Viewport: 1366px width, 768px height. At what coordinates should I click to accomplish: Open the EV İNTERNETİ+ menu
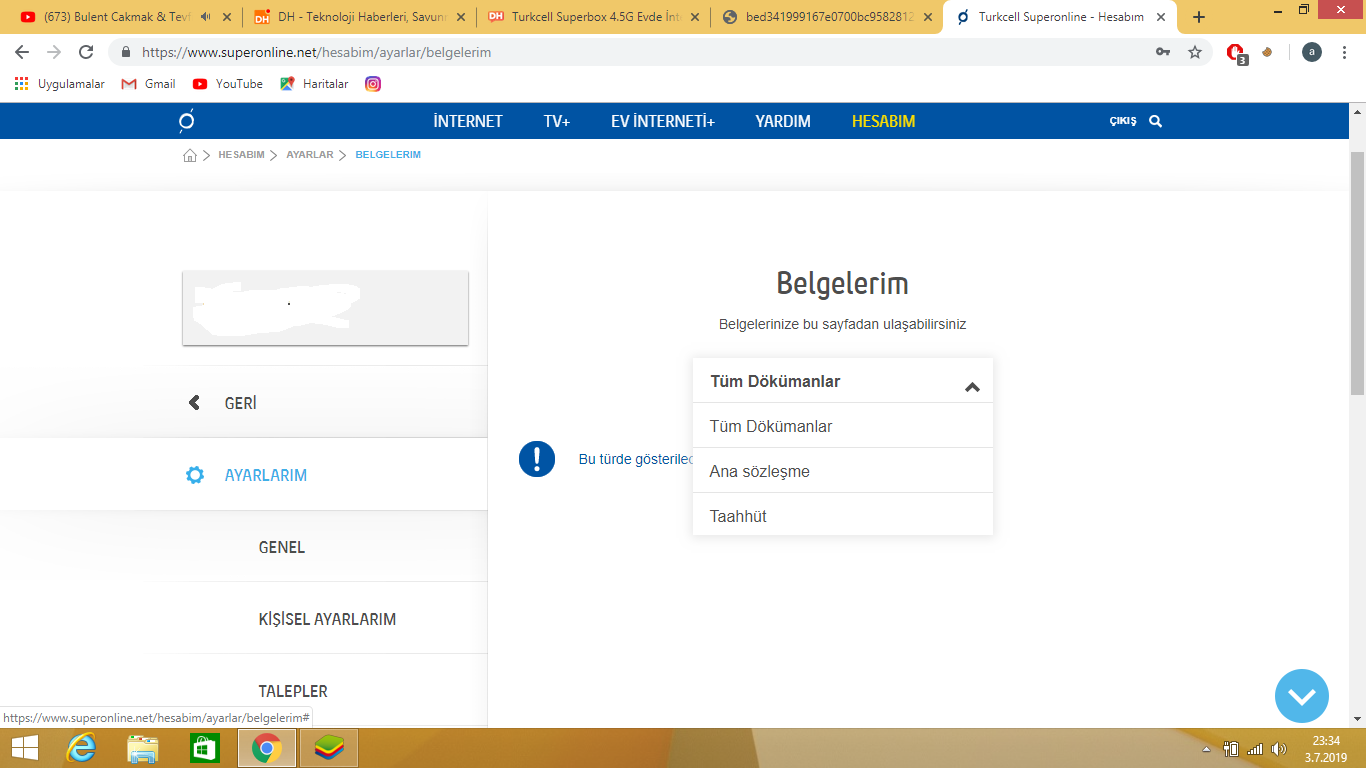point(663,121)
